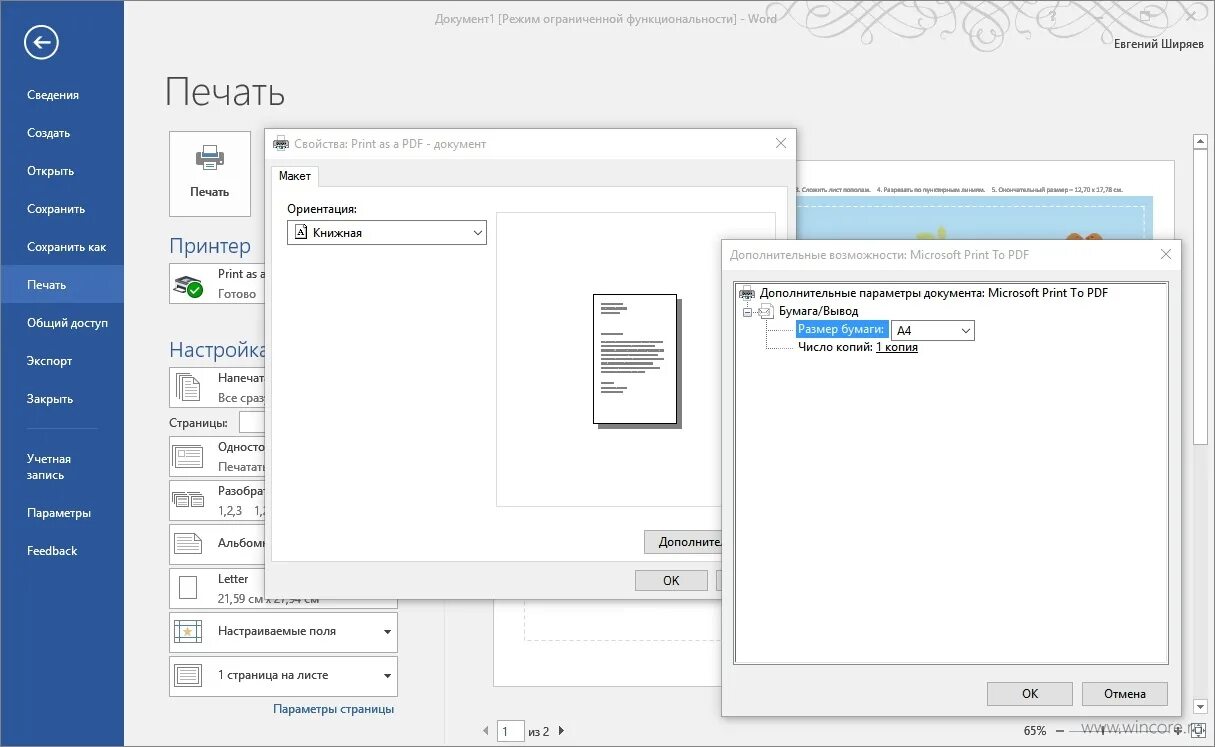Image resolution: width=1215 pixels, height=747 pixels.
Task: Click OK in the Дополнительные возможности dialog
Action: (1030, 693)
